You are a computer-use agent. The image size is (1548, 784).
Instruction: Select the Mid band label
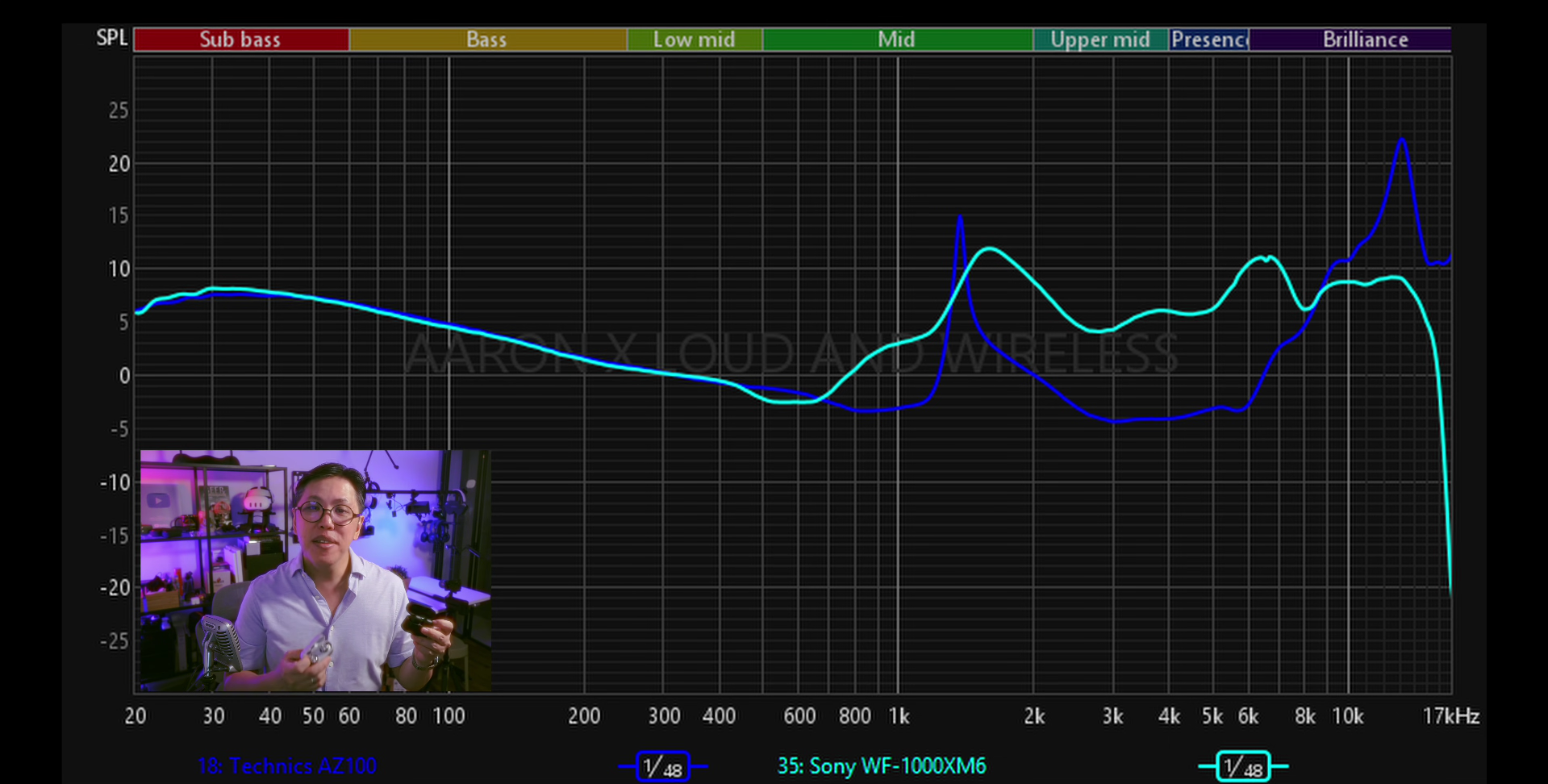pyautogui.click(x=897, y=40)
